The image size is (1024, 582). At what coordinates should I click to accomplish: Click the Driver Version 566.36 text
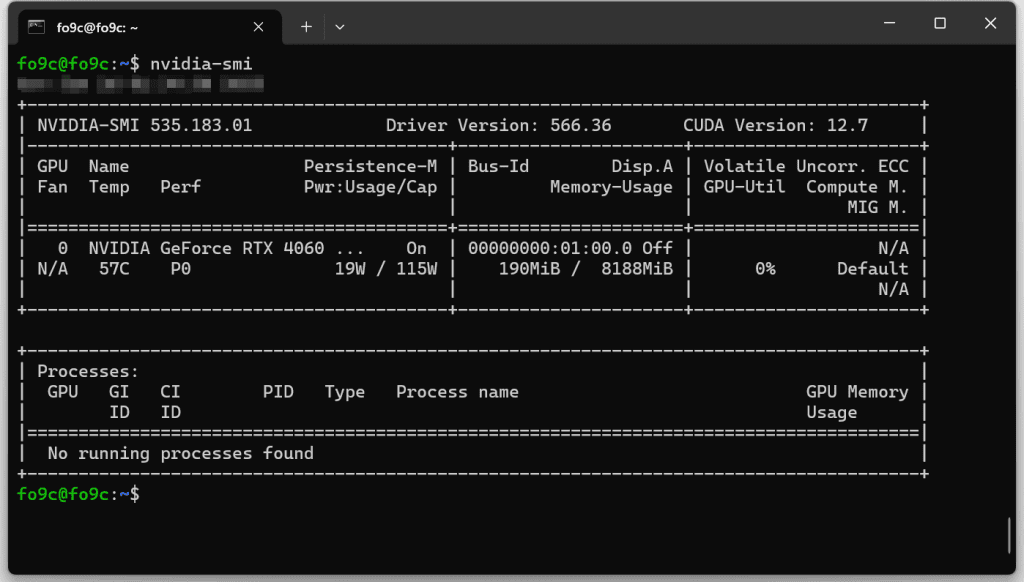498,125
